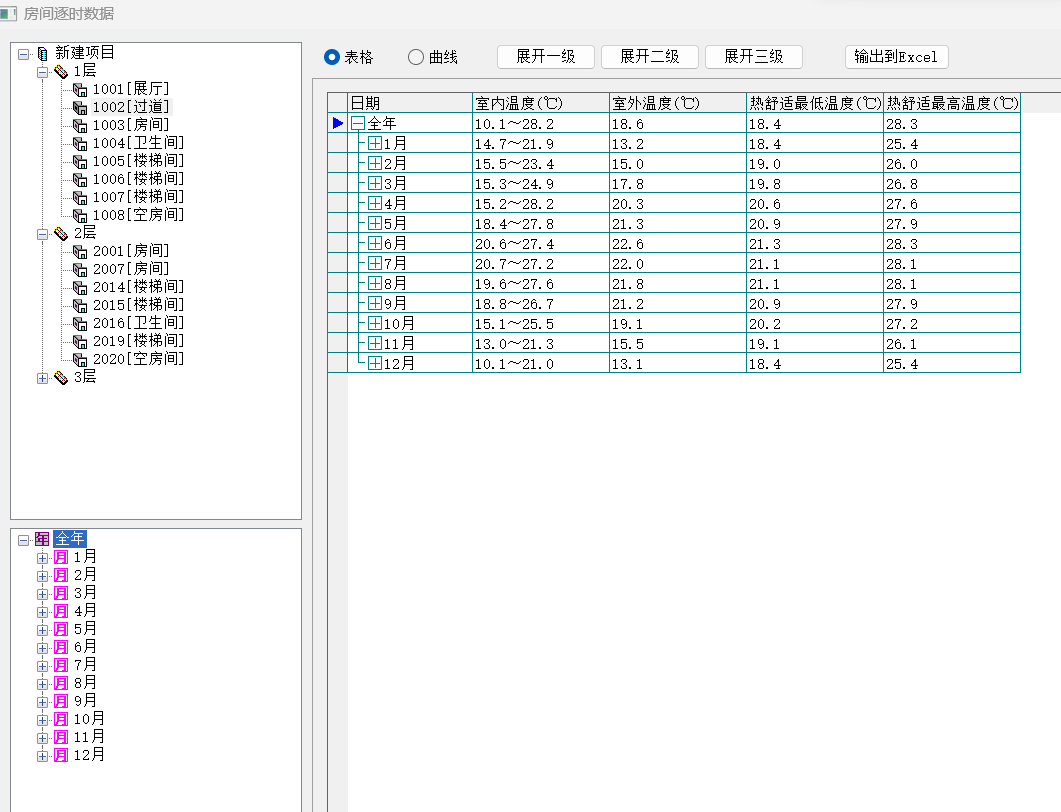
Task: Click the floor icon beside 1层
Action: 61,71
